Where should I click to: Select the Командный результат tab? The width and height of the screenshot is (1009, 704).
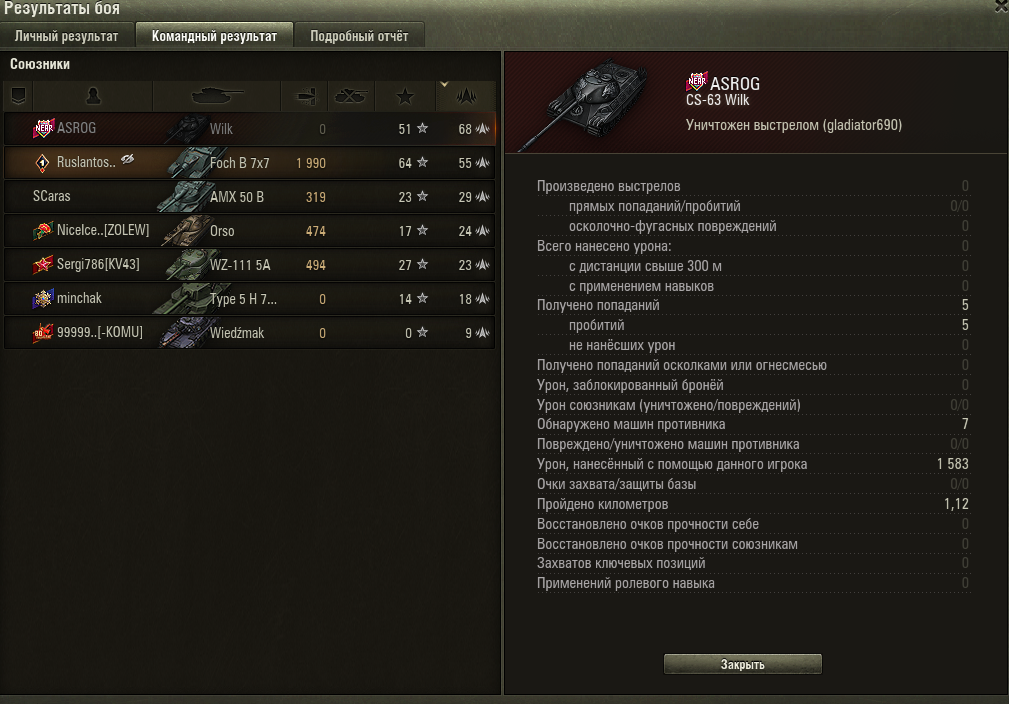tap(214, 36)
